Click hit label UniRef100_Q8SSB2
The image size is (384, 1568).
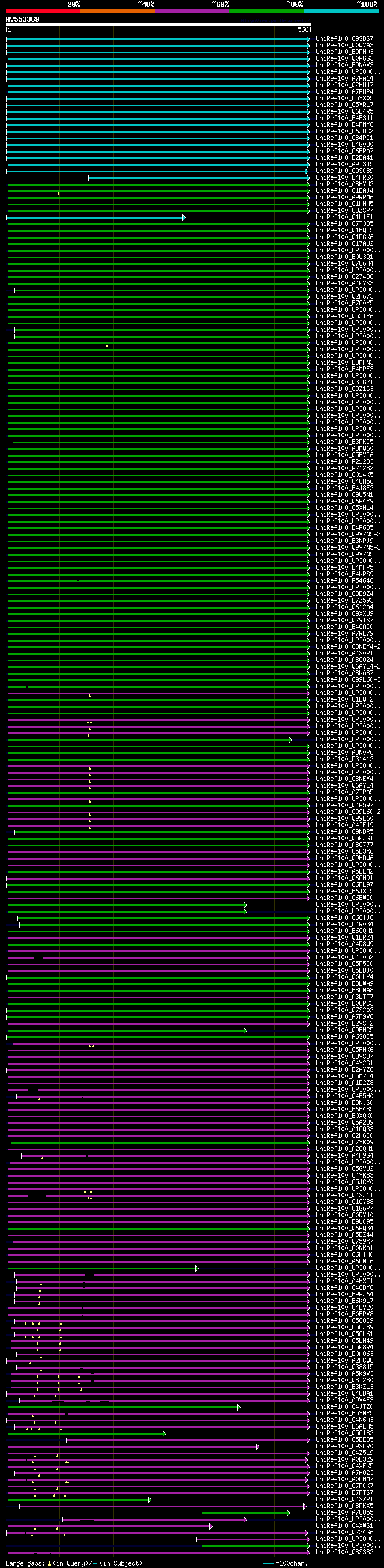coord(344,1552)
